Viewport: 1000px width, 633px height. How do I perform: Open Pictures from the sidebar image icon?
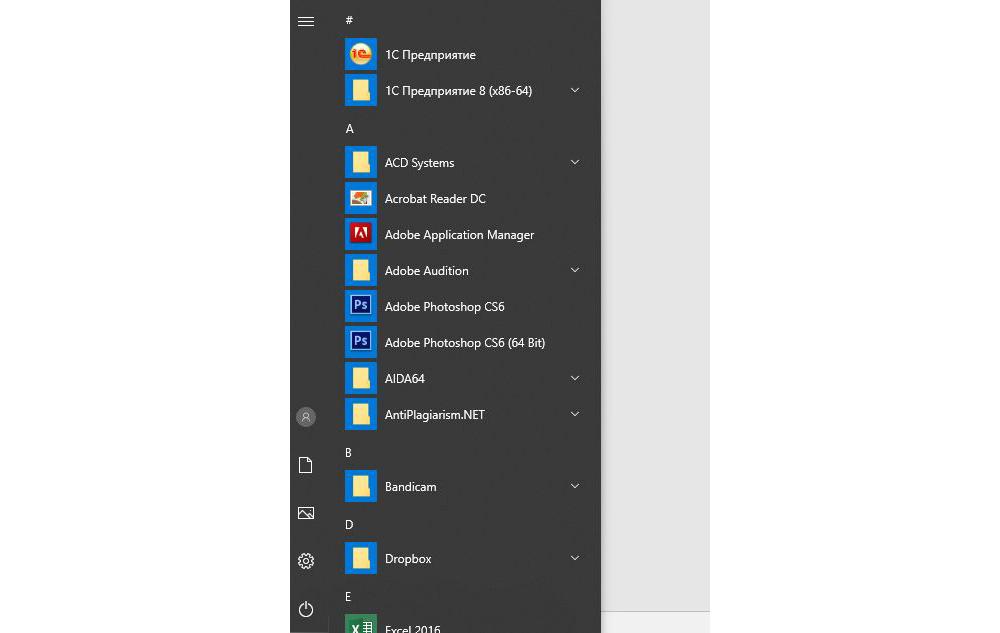click(305, 513)
